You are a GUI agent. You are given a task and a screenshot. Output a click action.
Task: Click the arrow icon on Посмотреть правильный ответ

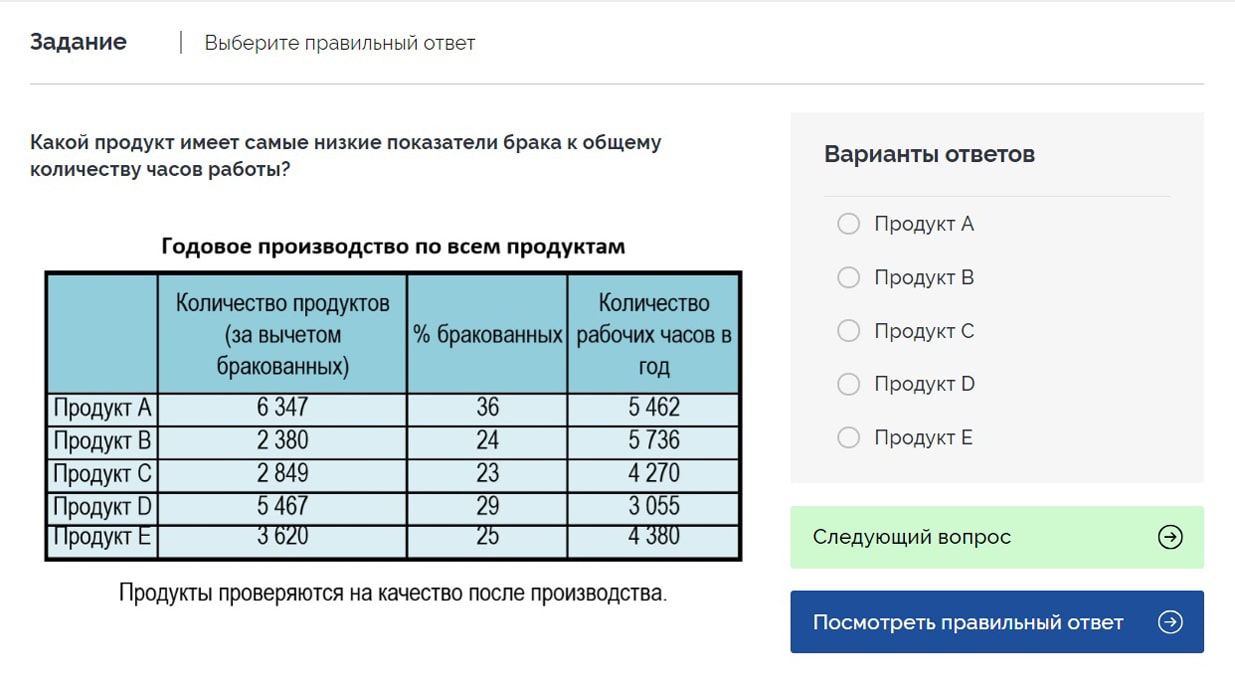[x=1170, y=621]
